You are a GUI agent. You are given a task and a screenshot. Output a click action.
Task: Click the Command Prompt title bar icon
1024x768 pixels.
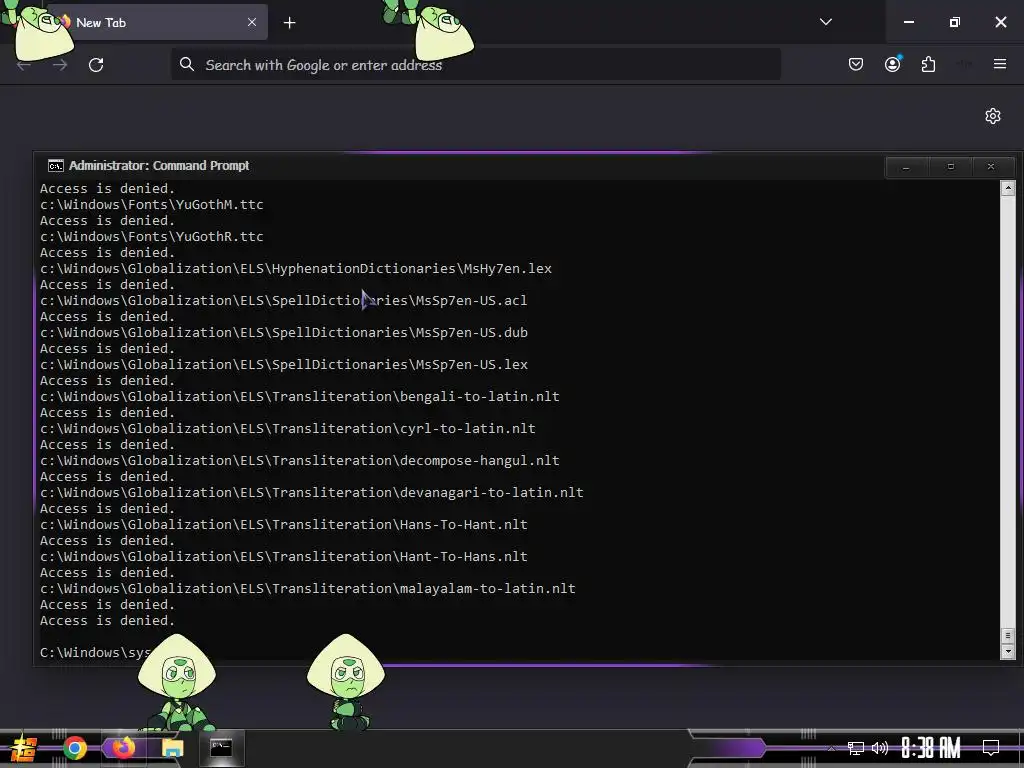pos(56,166)
